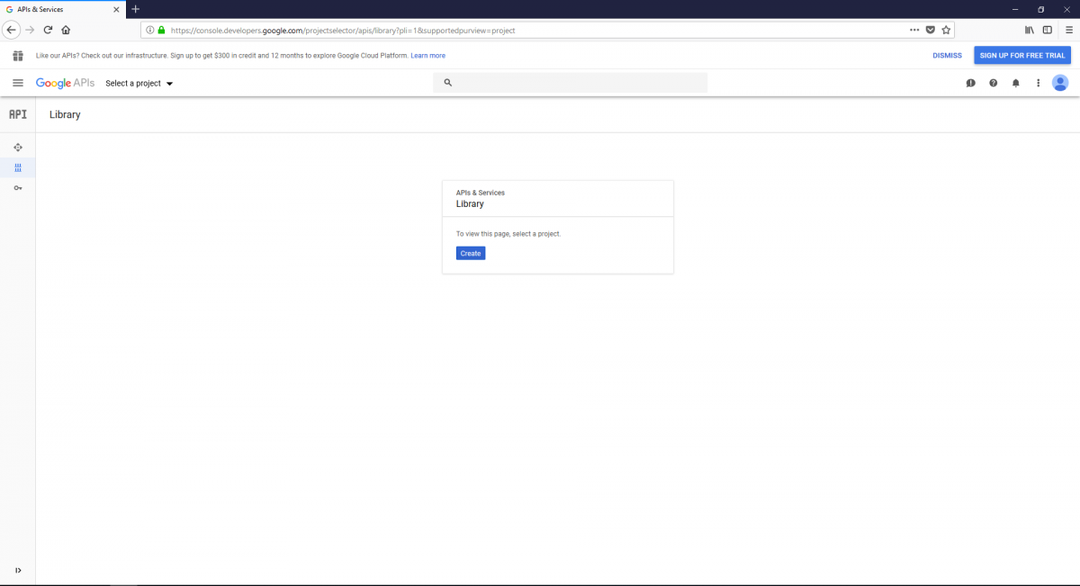Click the Google APIs logo
The image size is (1080, 586).
point(65,83)
